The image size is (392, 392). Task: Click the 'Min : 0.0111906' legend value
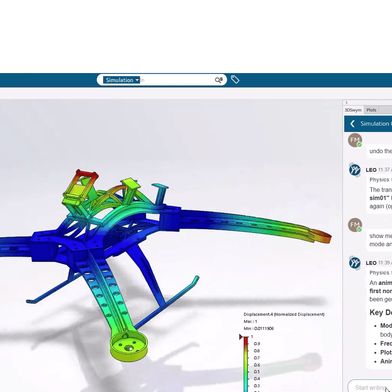pos(259,329)
